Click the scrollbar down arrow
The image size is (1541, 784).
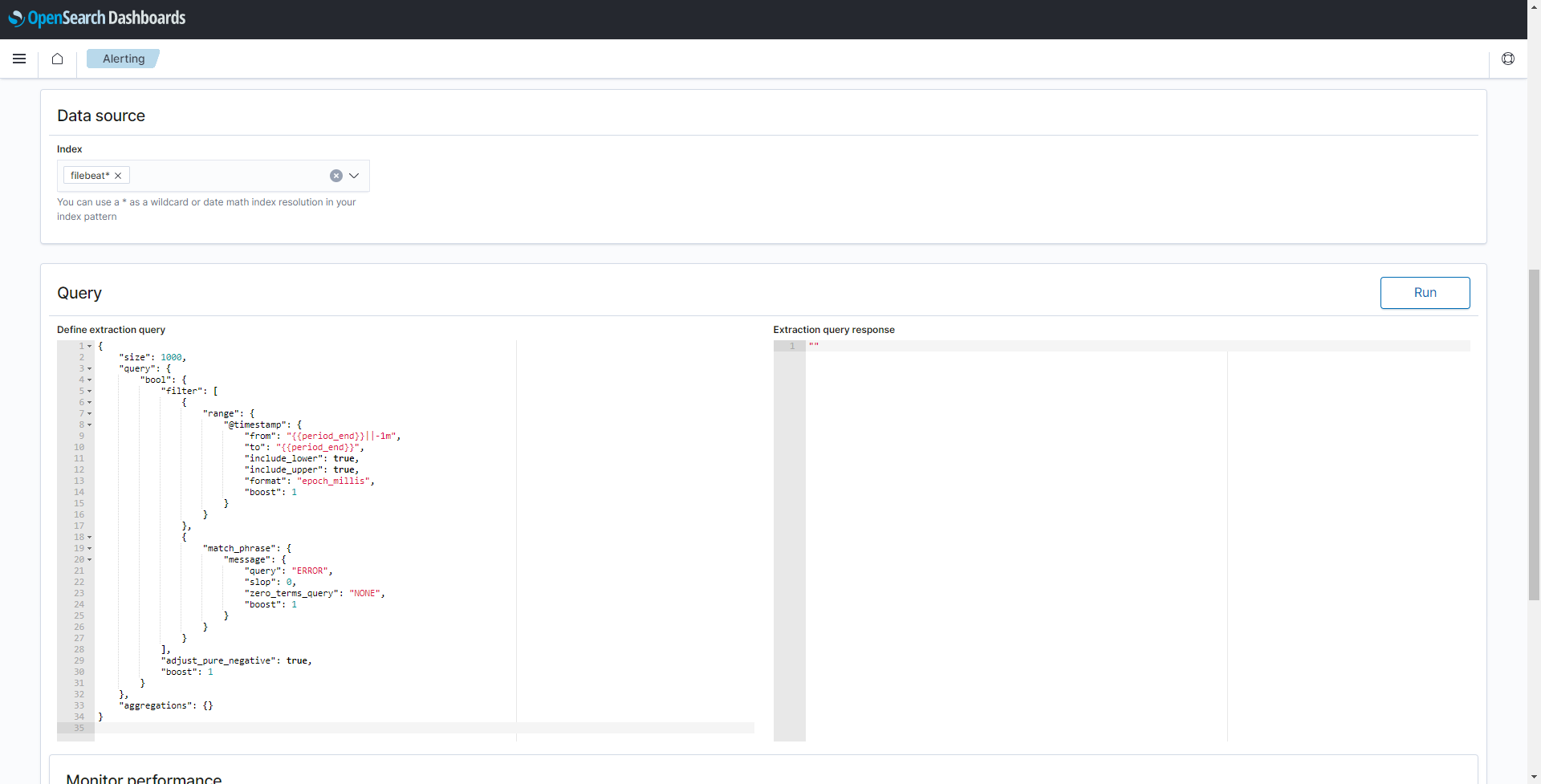click(1534, 778)
